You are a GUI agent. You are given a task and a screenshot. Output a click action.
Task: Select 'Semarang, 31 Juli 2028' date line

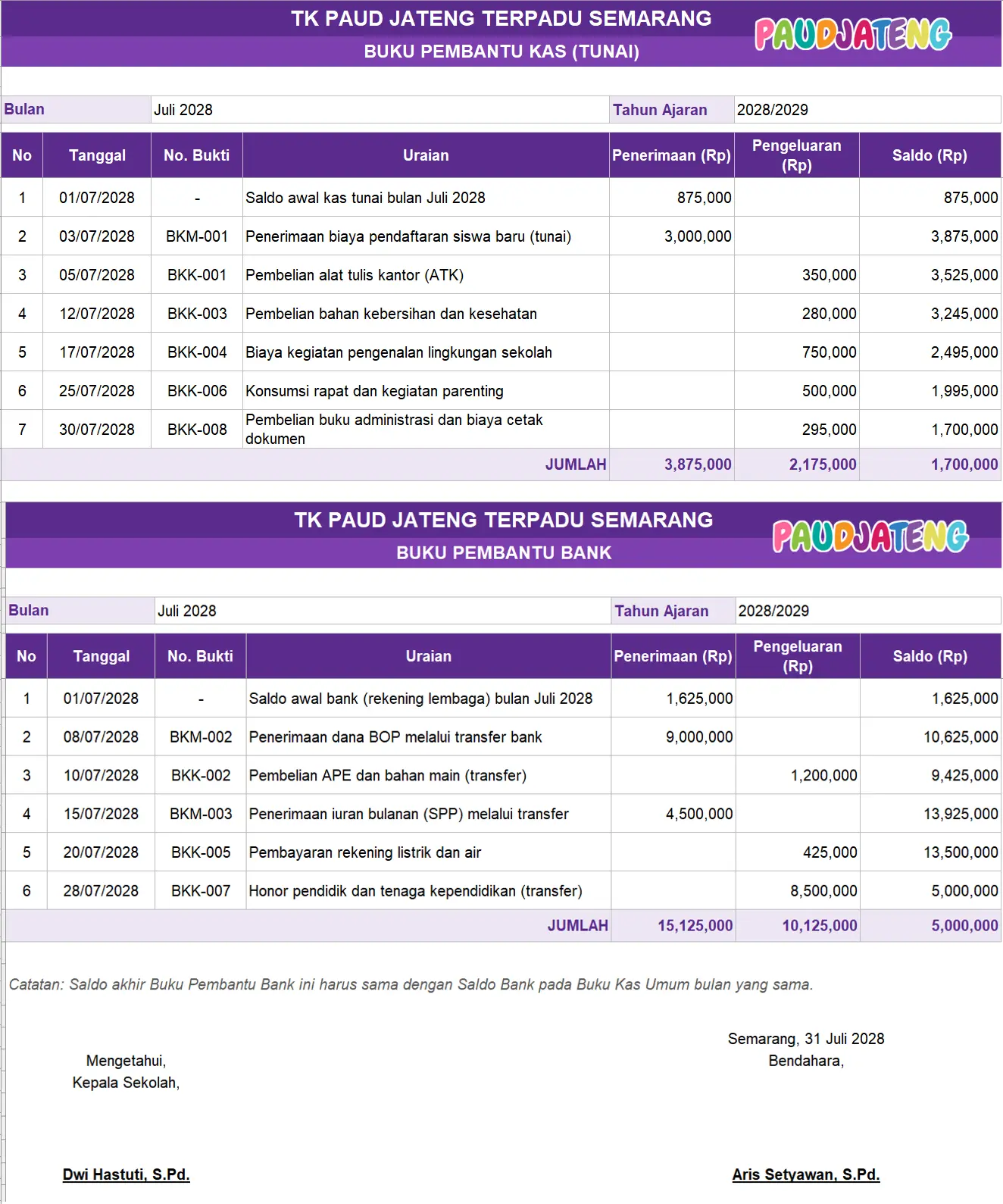[x=806, y=1039]
